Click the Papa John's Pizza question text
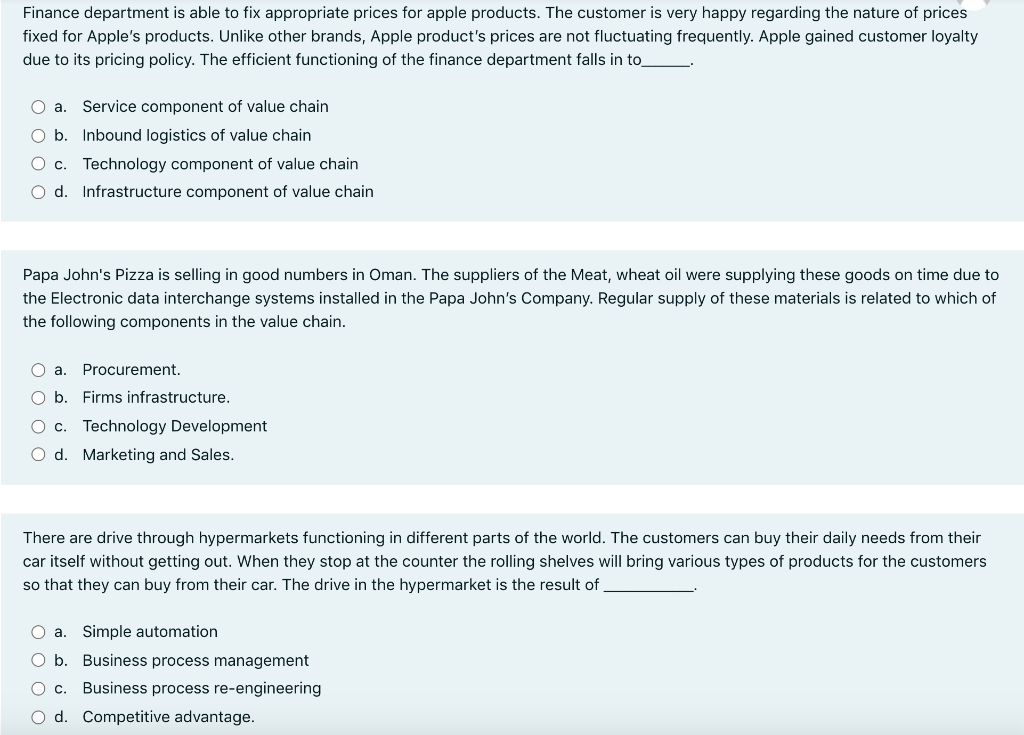The height and width of the screenshot is (735, 1024). pyautogui.click(x=511, y=298)
